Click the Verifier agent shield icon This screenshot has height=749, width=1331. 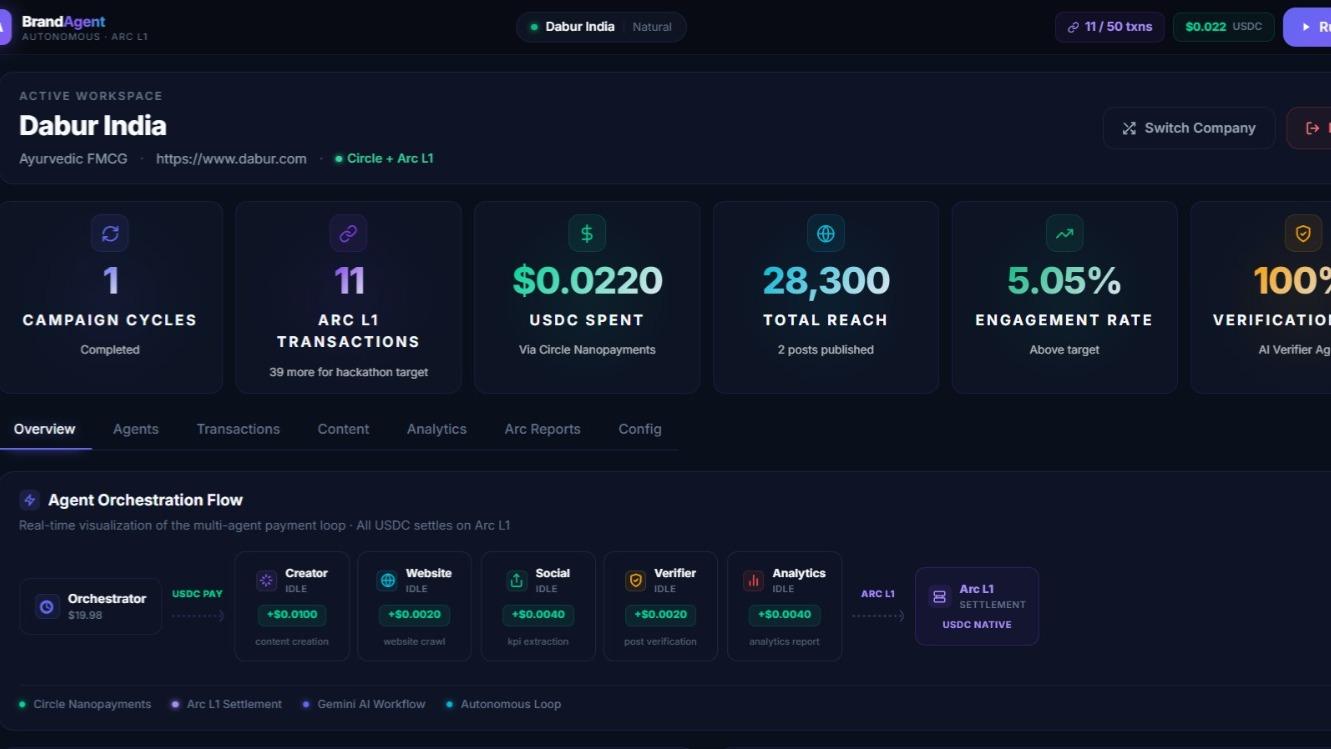tap(635, 580)
